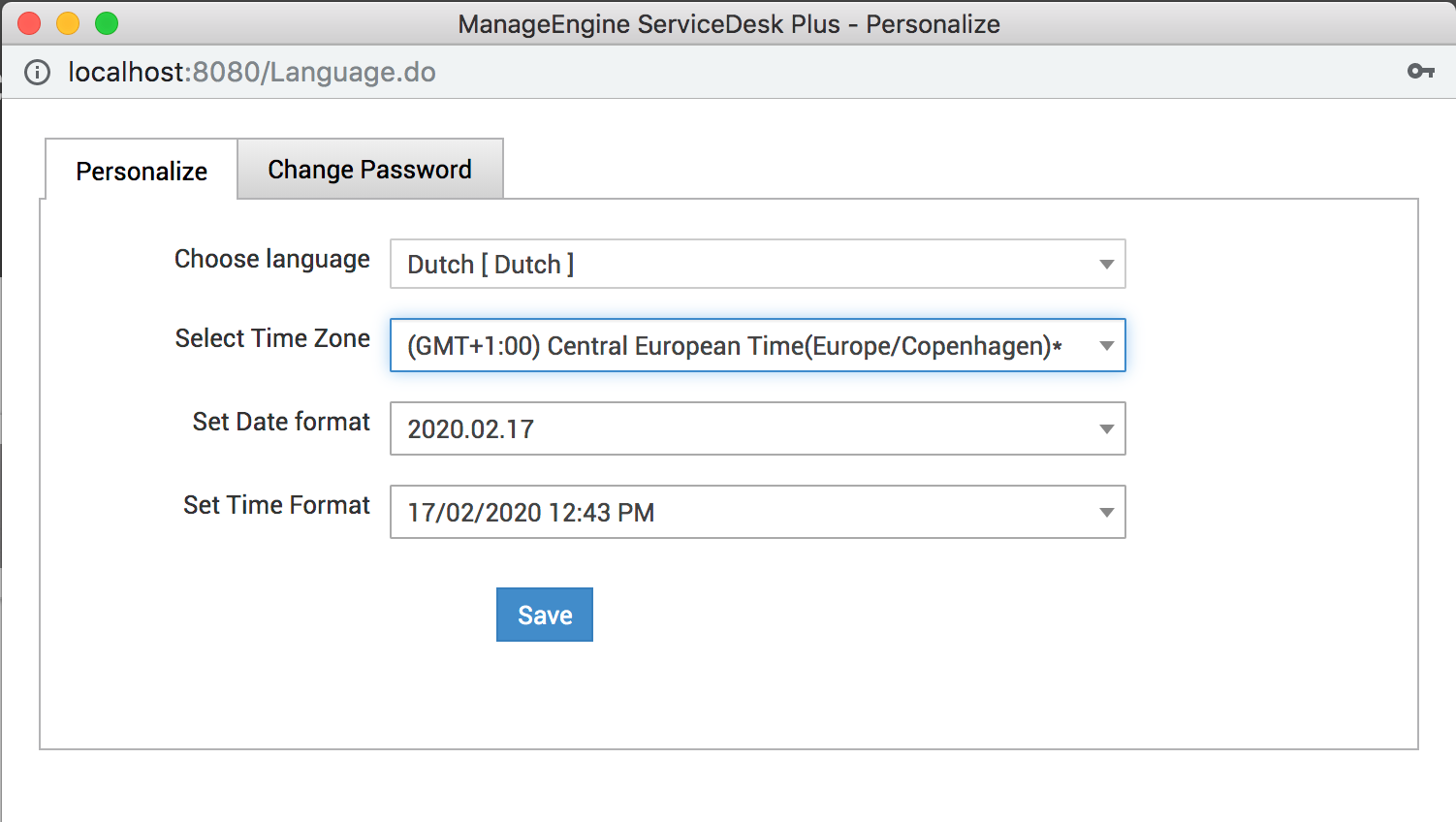This screenshot has width=1456, height=822.
Task: Click the arrow on the time format selector
Action: 1106,513
